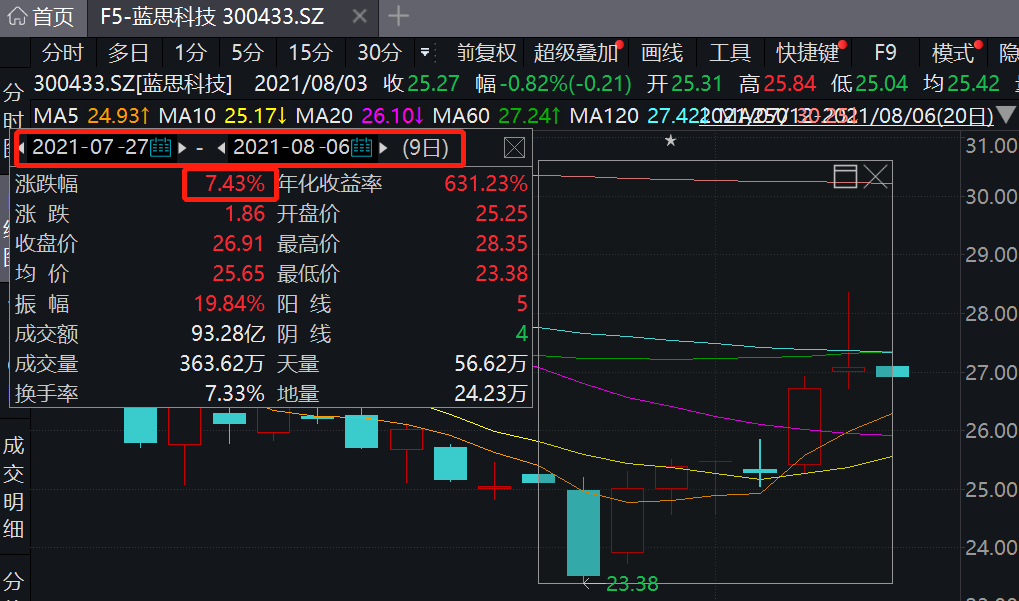Open a new tab with the plus icon
This screenshot has height=601, width=1019.
pyautogui.click(x=398, y=16)
